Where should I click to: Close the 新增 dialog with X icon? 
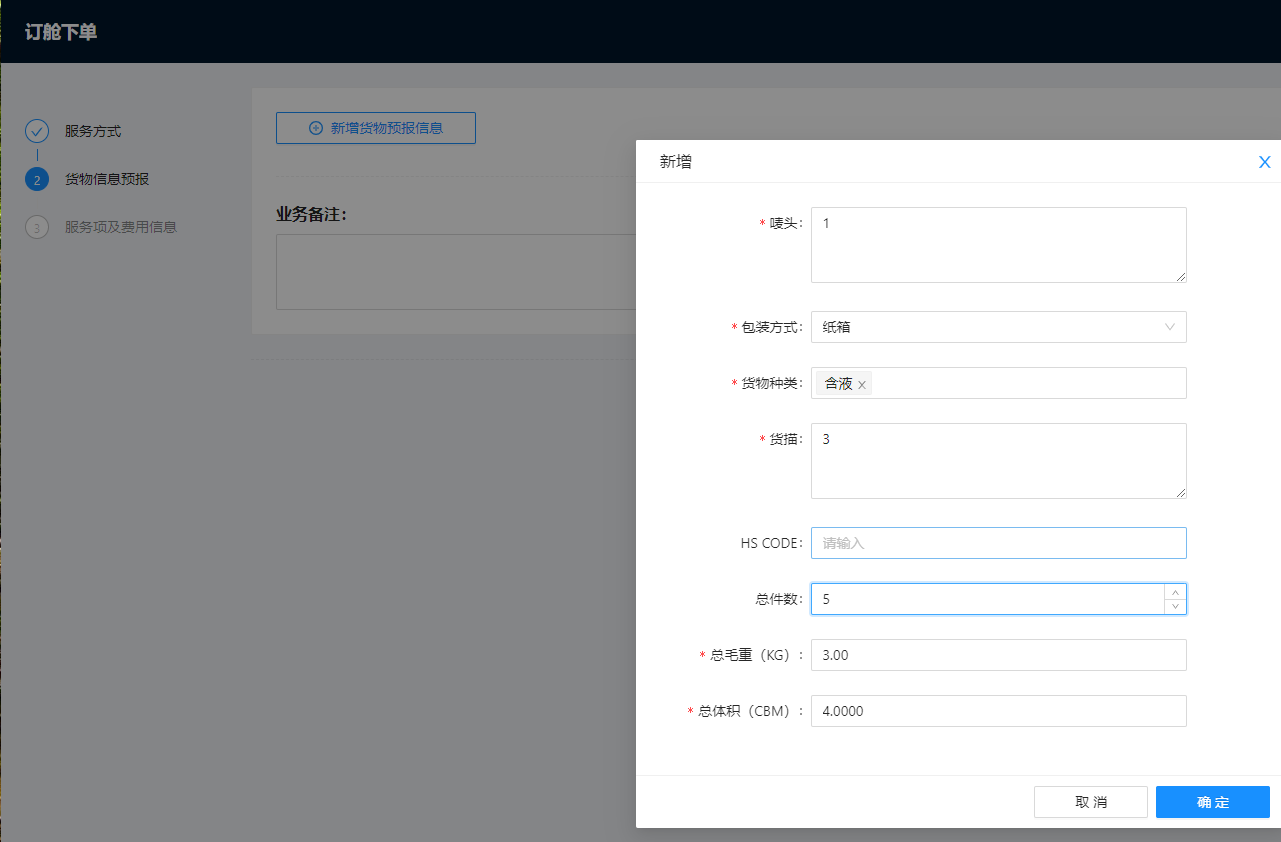[1265, 162]
